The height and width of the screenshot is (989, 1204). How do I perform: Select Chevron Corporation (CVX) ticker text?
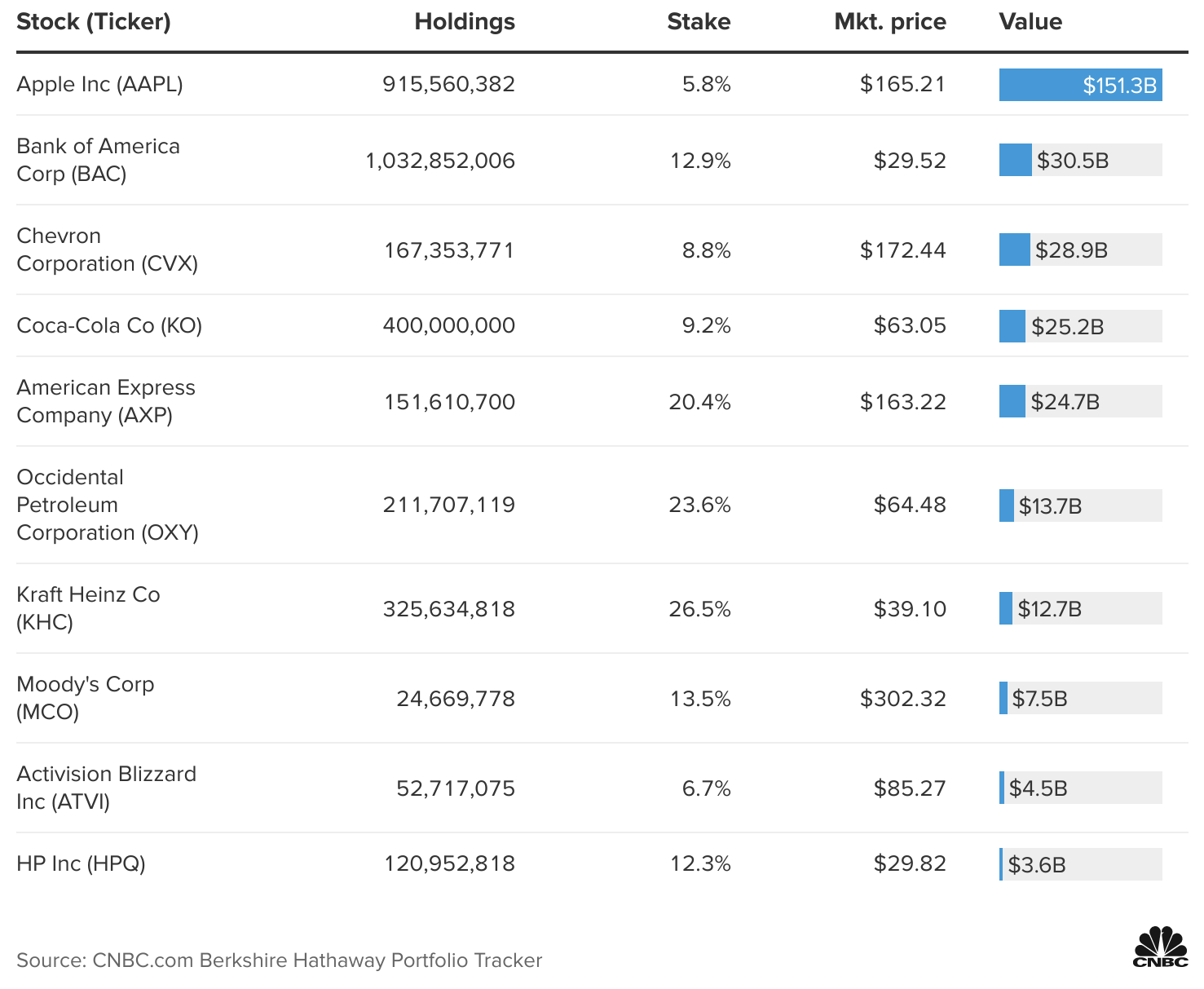point(106,249)
